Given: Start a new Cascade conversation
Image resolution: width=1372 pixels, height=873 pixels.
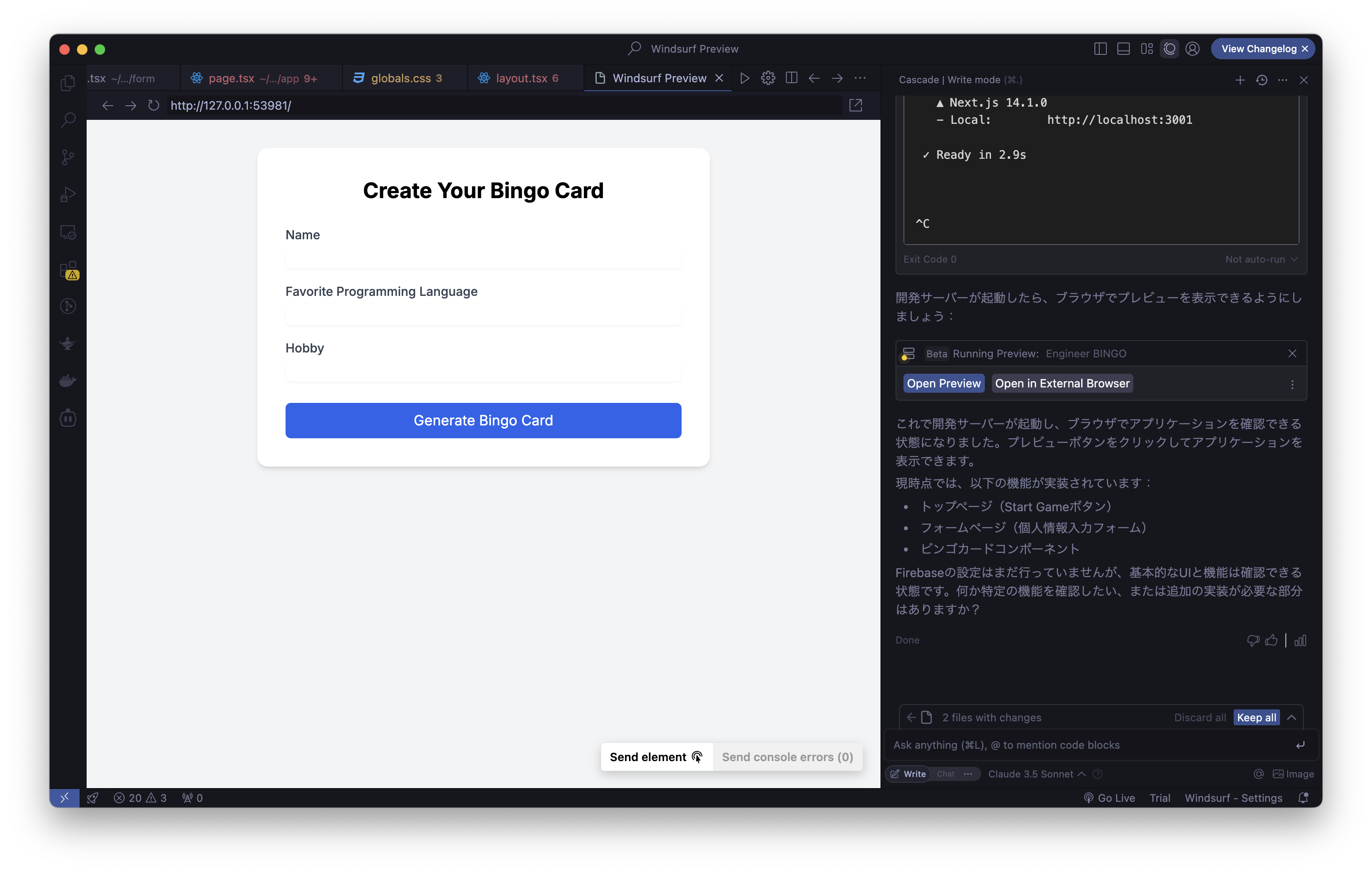Looking at the screenshot, I should tap(1240, 80).
